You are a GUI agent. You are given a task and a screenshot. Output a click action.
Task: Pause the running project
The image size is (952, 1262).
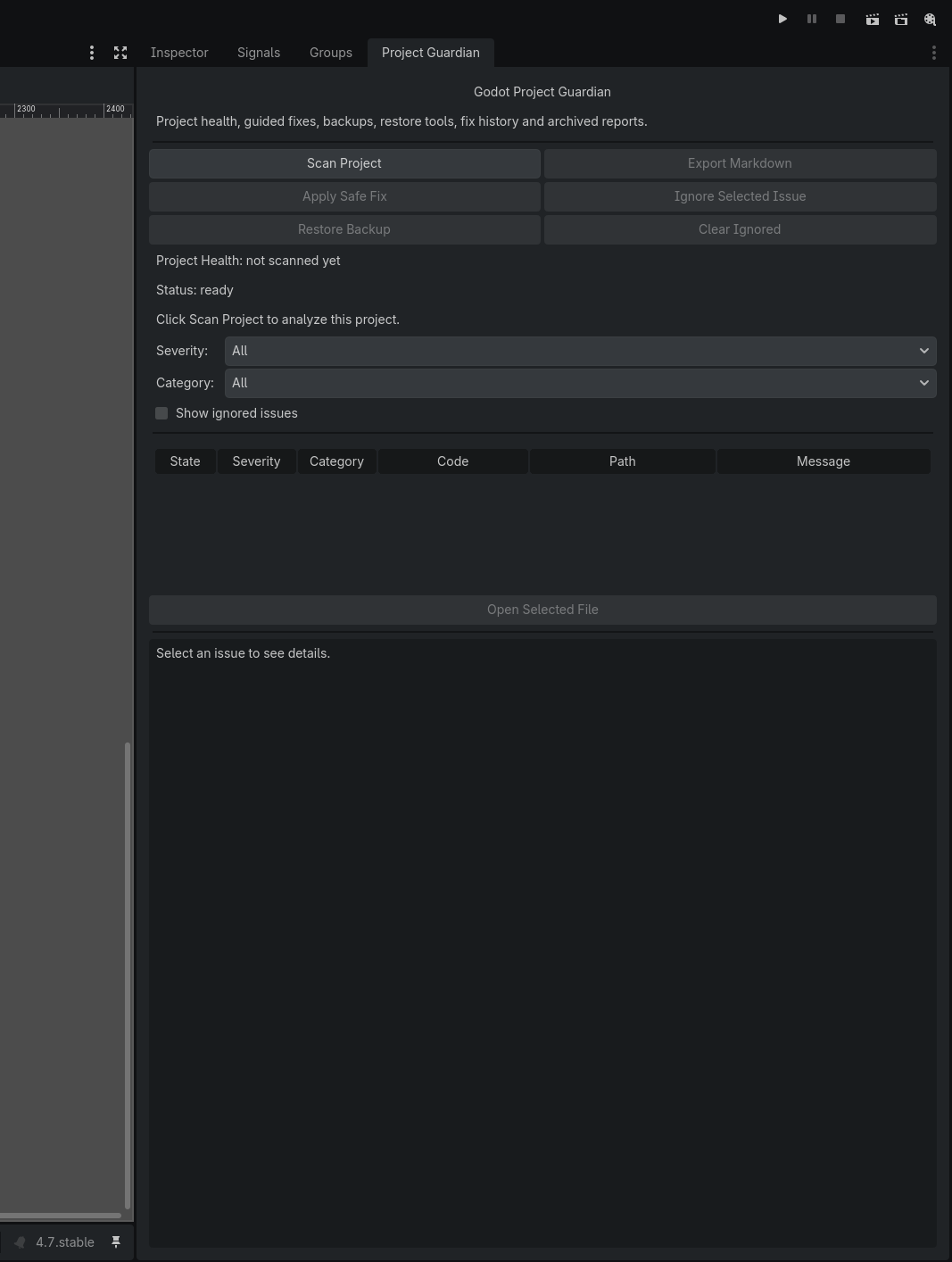[812, 19]
